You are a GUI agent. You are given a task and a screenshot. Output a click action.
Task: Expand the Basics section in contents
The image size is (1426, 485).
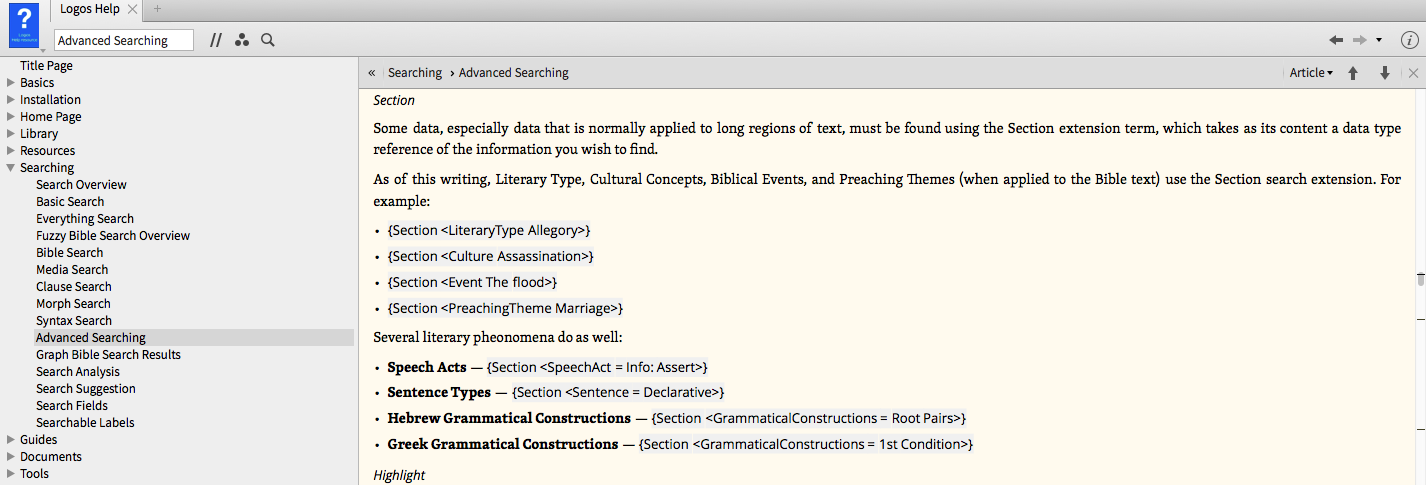pos(11,83)
